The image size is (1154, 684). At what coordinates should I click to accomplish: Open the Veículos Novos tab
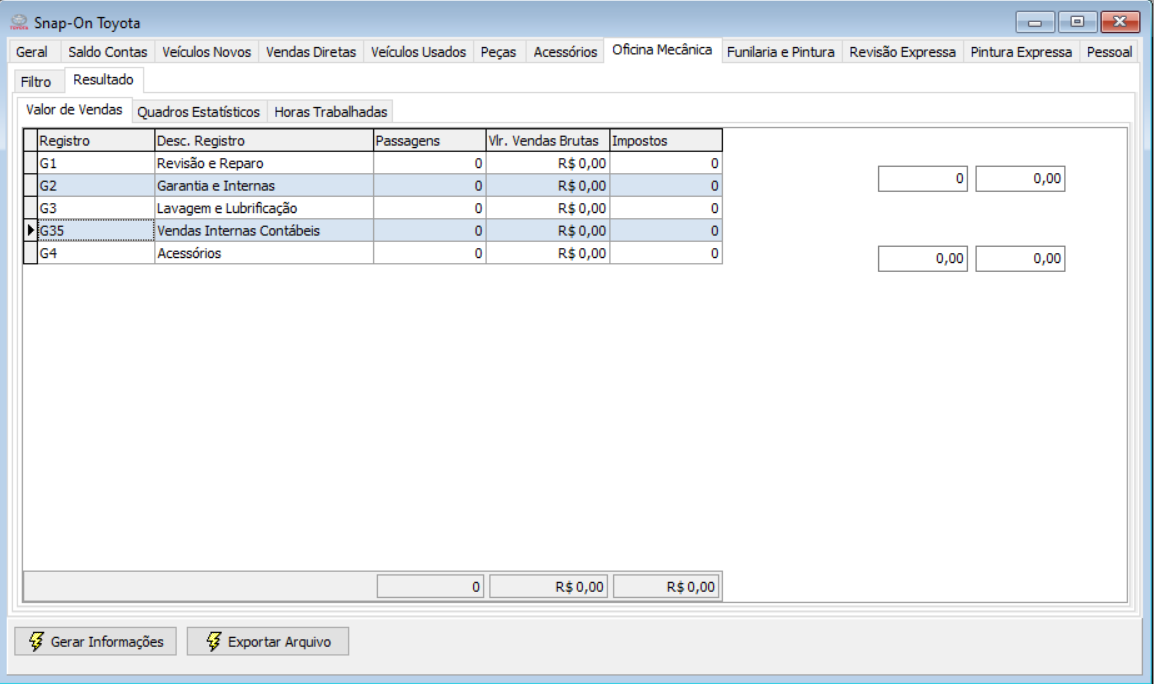(207, 52)
